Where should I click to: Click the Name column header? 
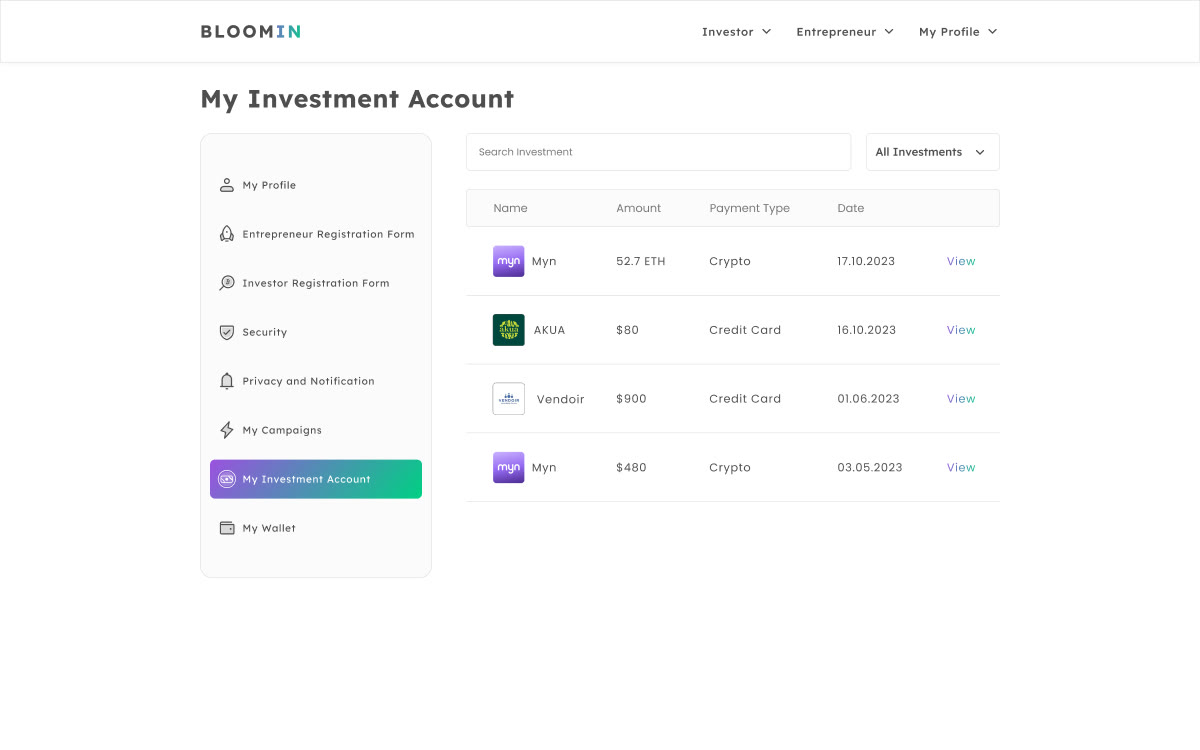click(510, 208)
